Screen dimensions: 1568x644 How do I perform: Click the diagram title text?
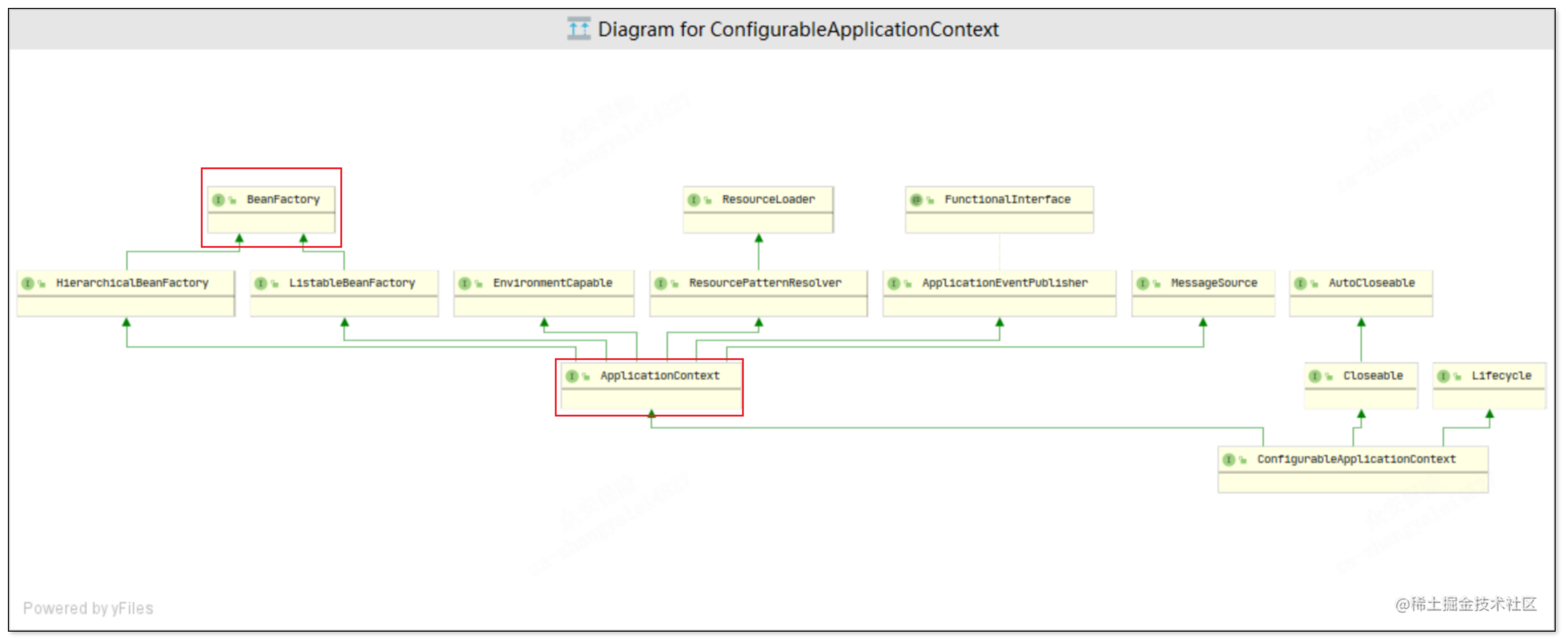point(798,29)
